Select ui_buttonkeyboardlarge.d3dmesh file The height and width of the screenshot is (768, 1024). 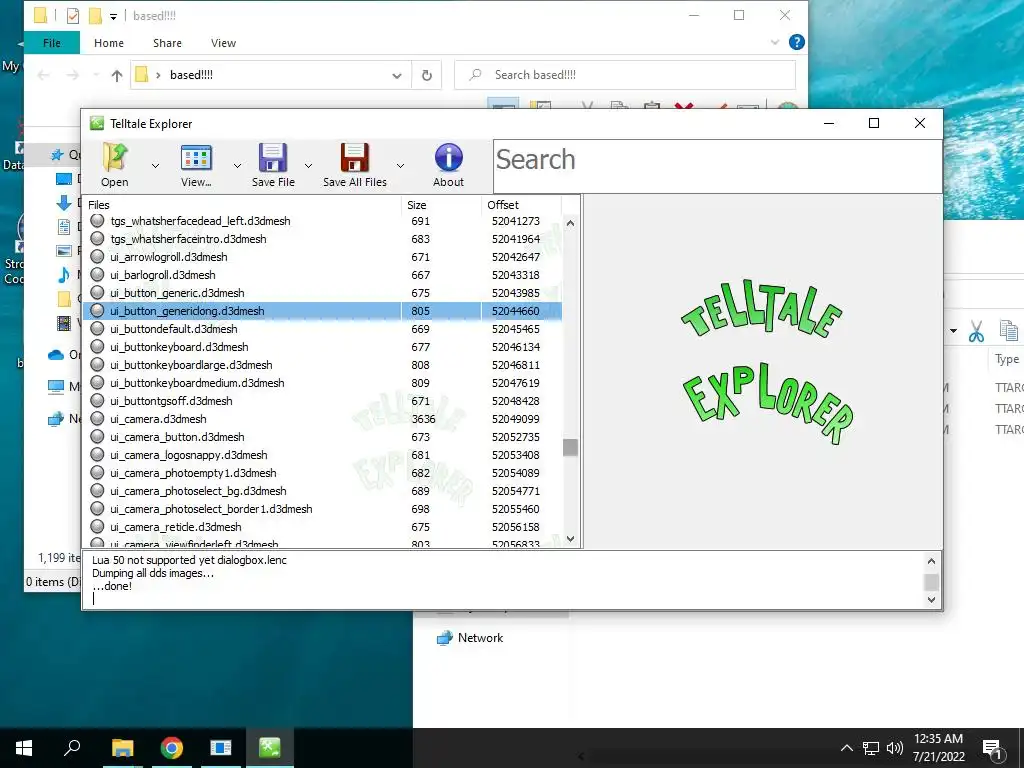pyautogui.click(x=322, y=364)
